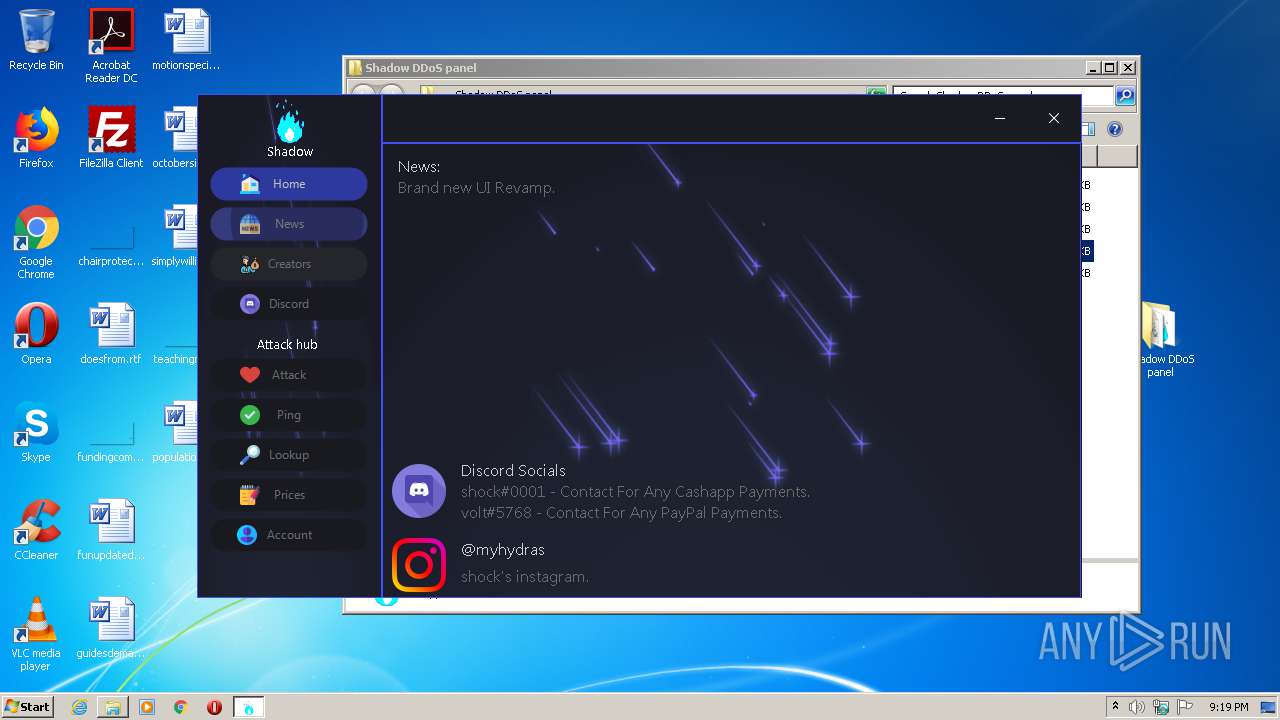Click the 9:19 PM taskbar clock

coord(1228,707)
